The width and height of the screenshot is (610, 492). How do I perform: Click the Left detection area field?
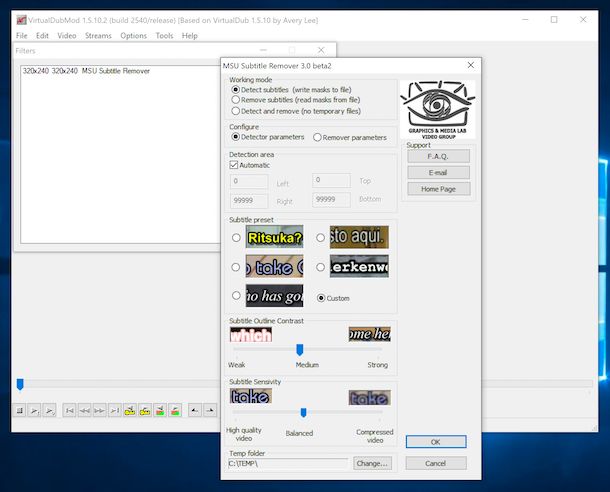pyautogui.click(x=249, y=182)
